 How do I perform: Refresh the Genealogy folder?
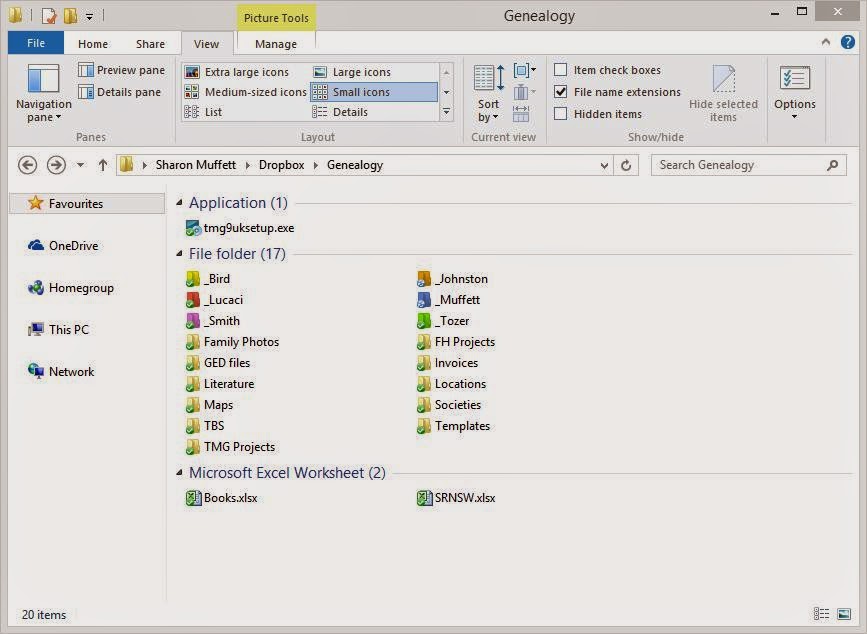[626, 165]
